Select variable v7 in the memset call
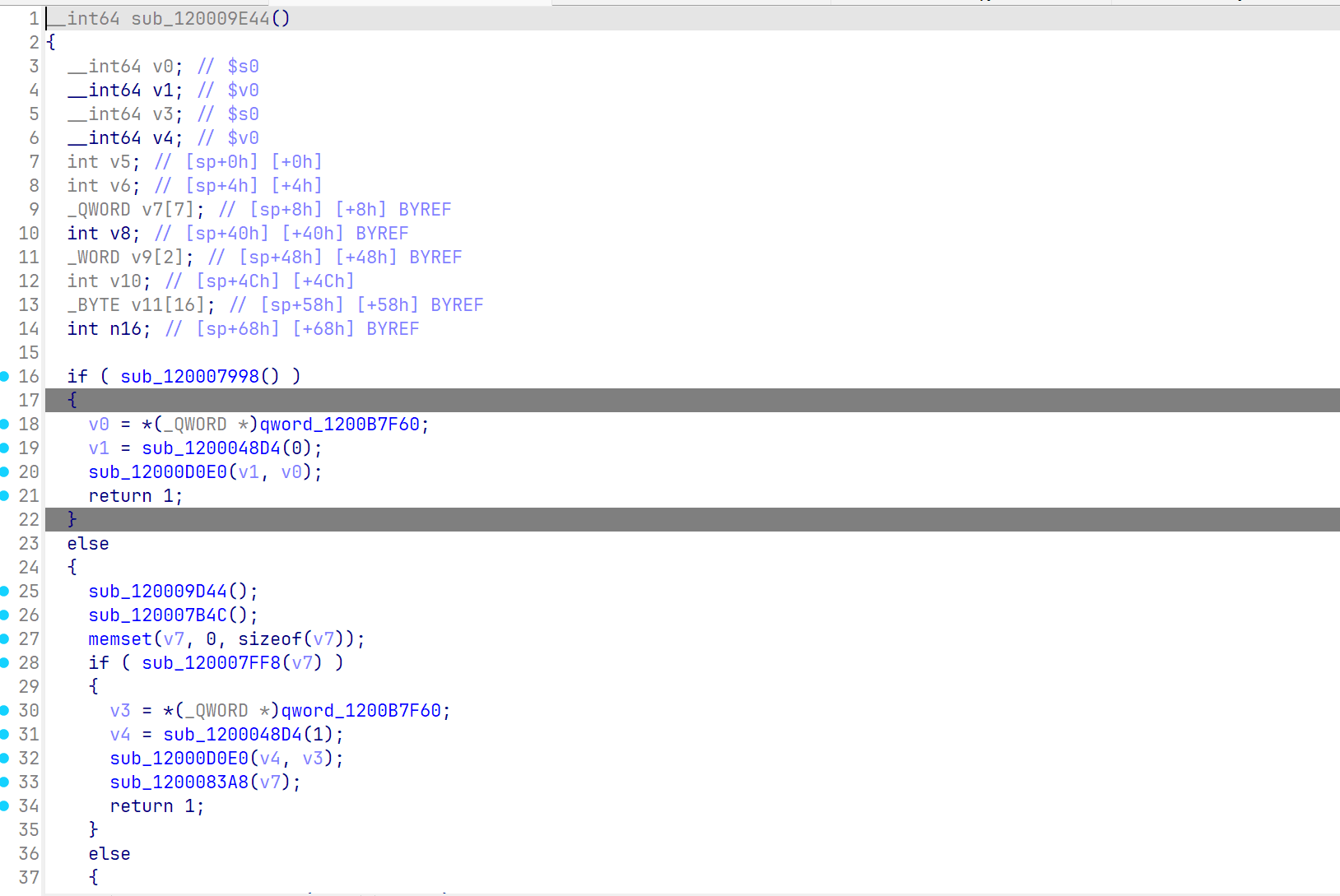 pos(175,638)
